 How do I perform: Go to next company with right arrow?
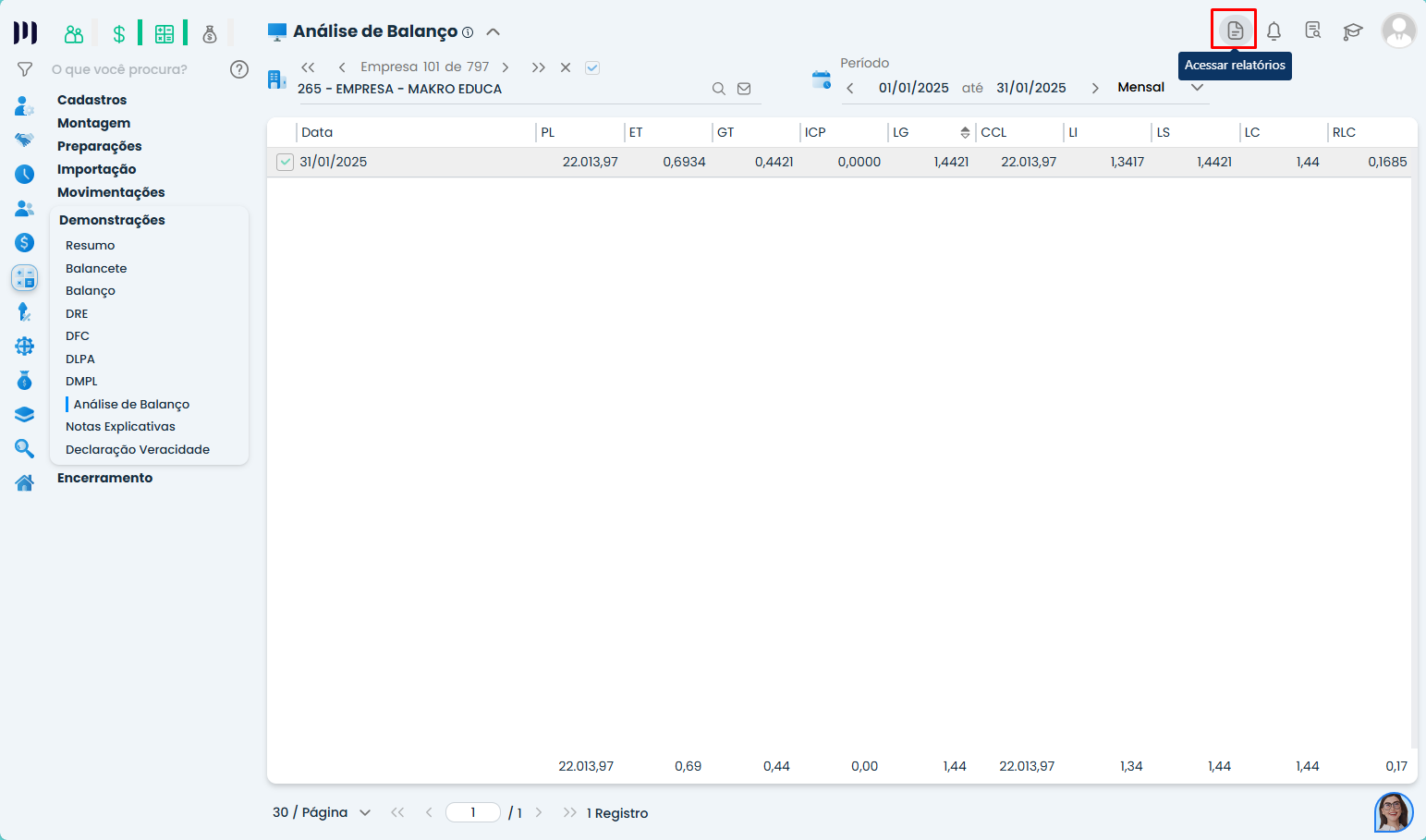[x=506, y=67]
